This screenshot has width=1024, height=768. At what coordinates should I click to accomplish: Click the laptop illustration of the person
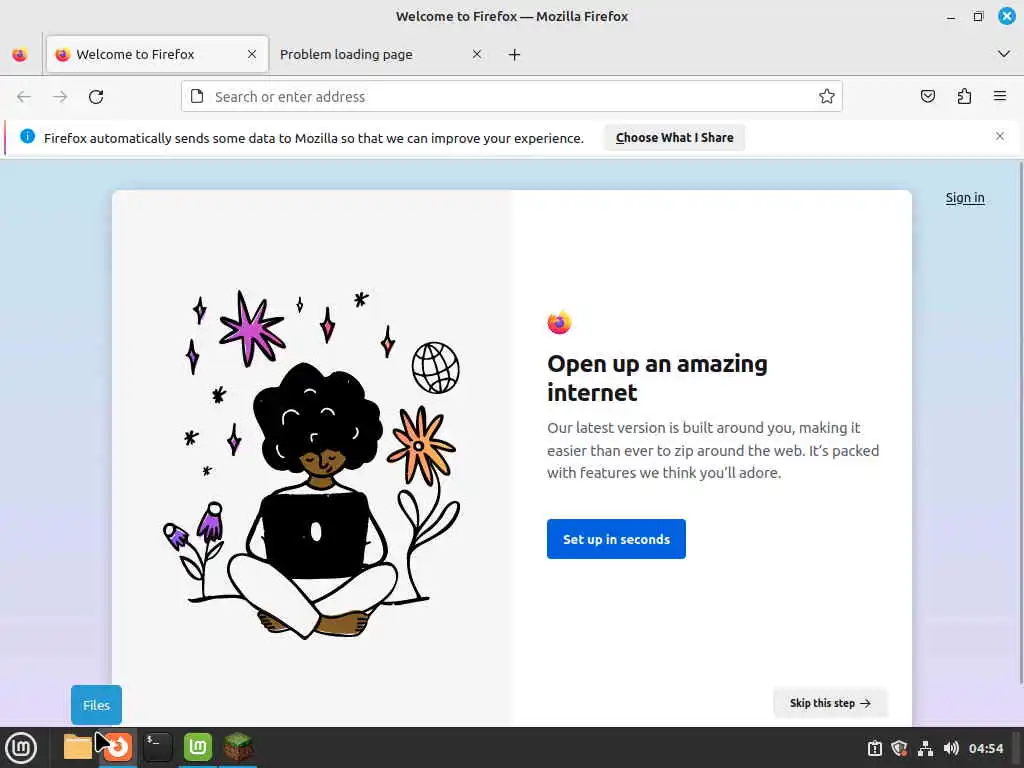pyautogui.click(x=315, y=534)
